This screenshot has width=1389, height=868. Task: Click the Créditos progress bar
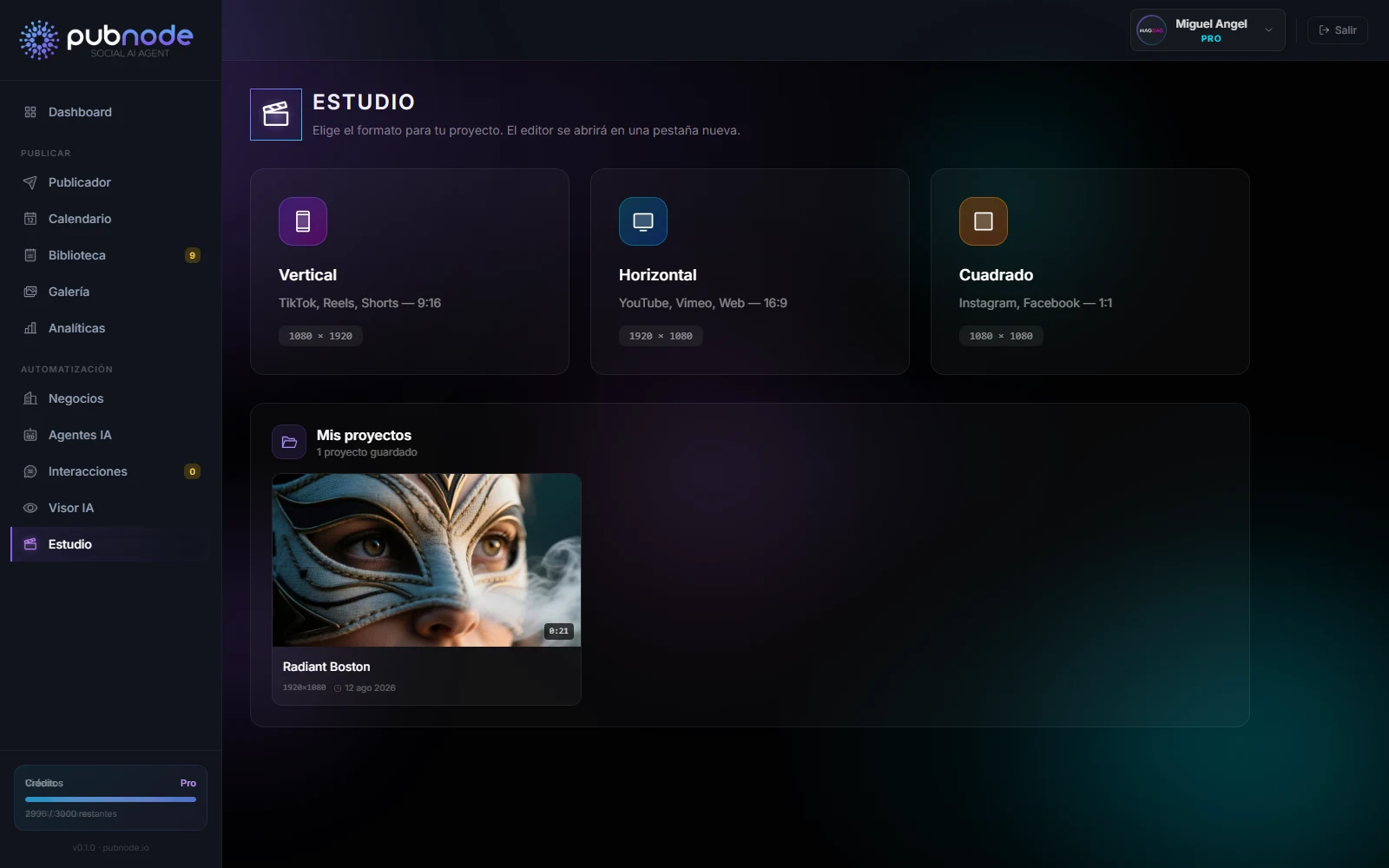coord(110,799)
